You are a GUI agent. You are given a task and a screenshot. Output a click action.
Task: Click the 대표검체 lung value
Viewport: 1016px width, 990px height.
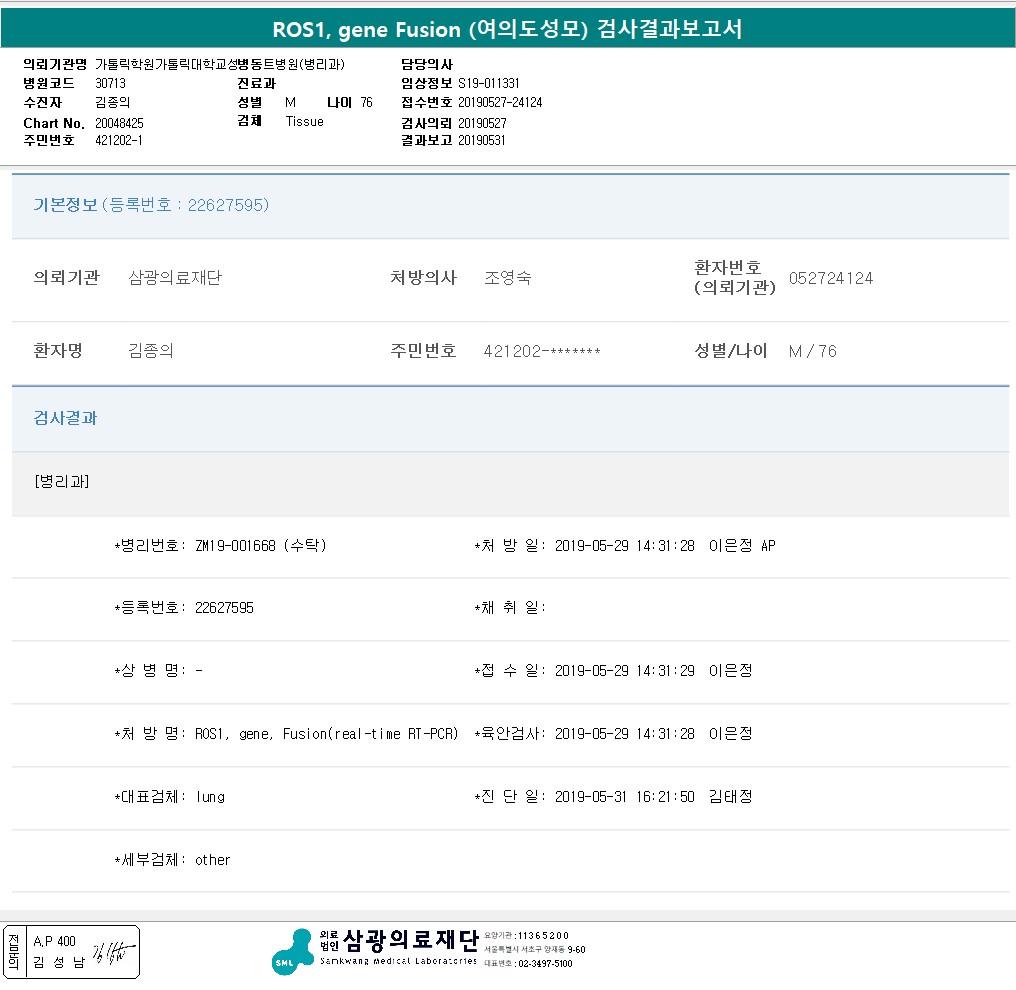pos(210,797)
